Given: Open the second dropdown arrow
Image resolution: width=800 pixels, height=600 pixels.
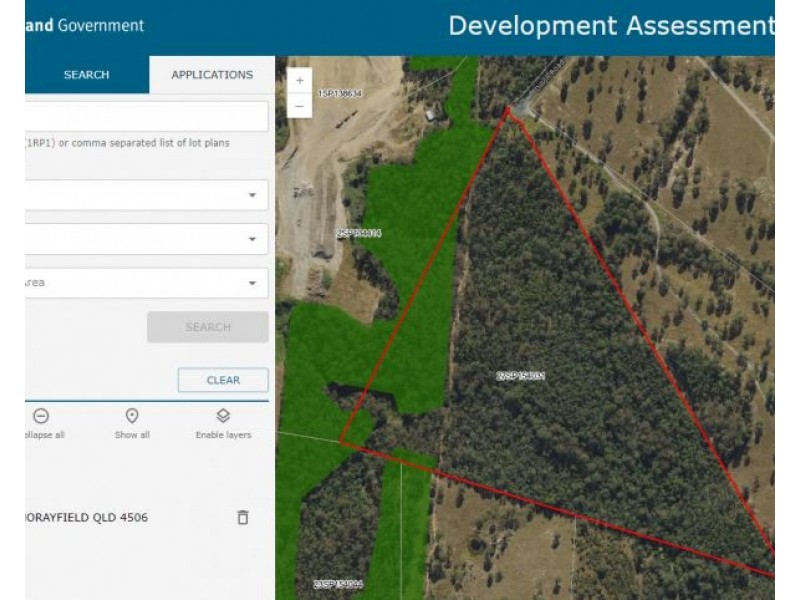Looking at the screenshot, I should 252,239.
